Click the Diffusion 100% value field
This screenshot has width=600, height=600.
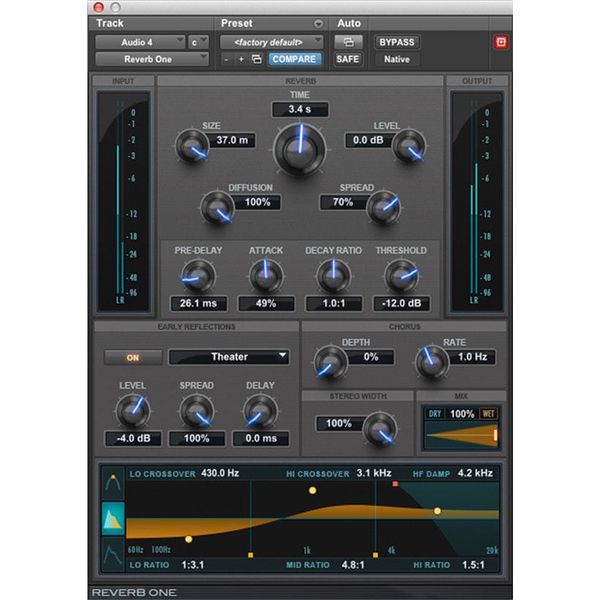258,202
